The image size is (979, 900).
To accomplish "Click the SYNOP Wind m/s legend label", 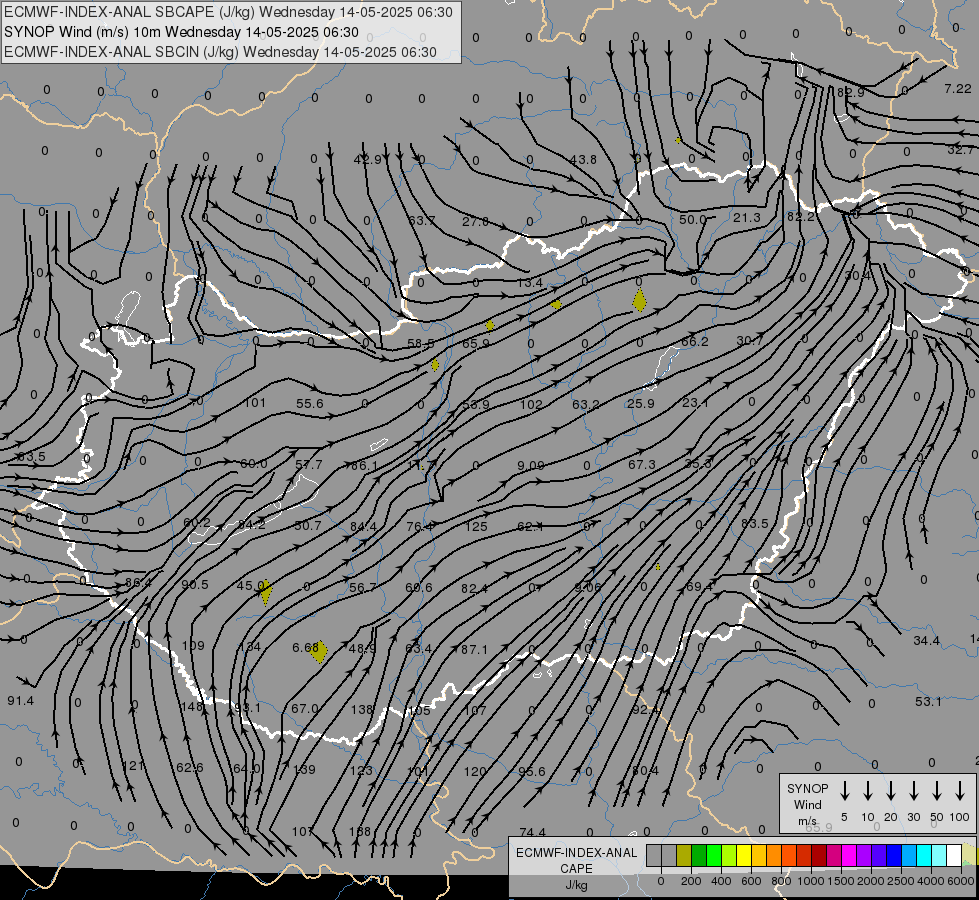I will pyautogui.click(x=807, y=804).
